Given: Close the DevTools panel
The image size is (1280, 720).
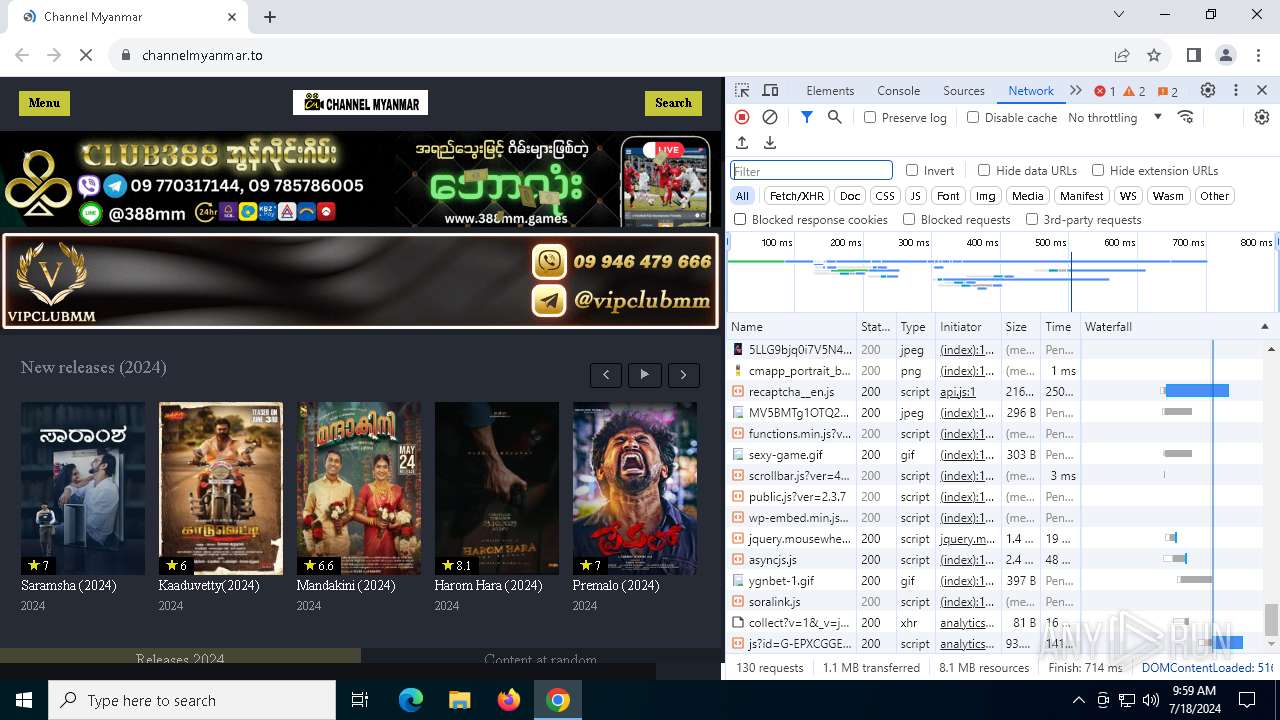Looking at the screenshot, I should coord(1262,90).
